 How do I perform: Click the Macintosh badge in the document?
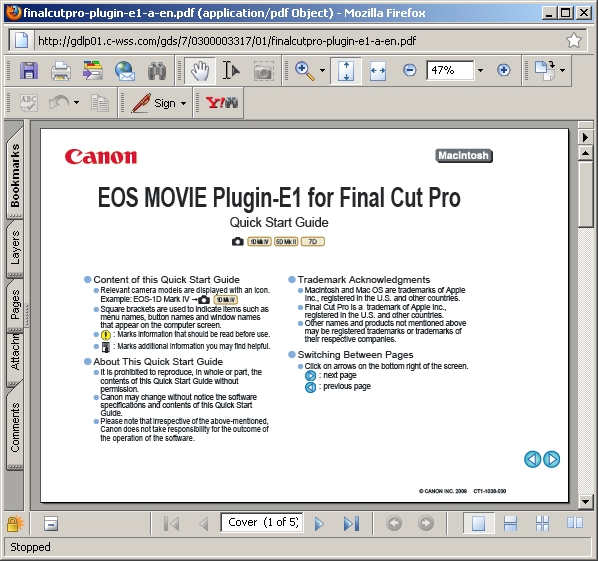pyautogui.click(x=464, y=156)
